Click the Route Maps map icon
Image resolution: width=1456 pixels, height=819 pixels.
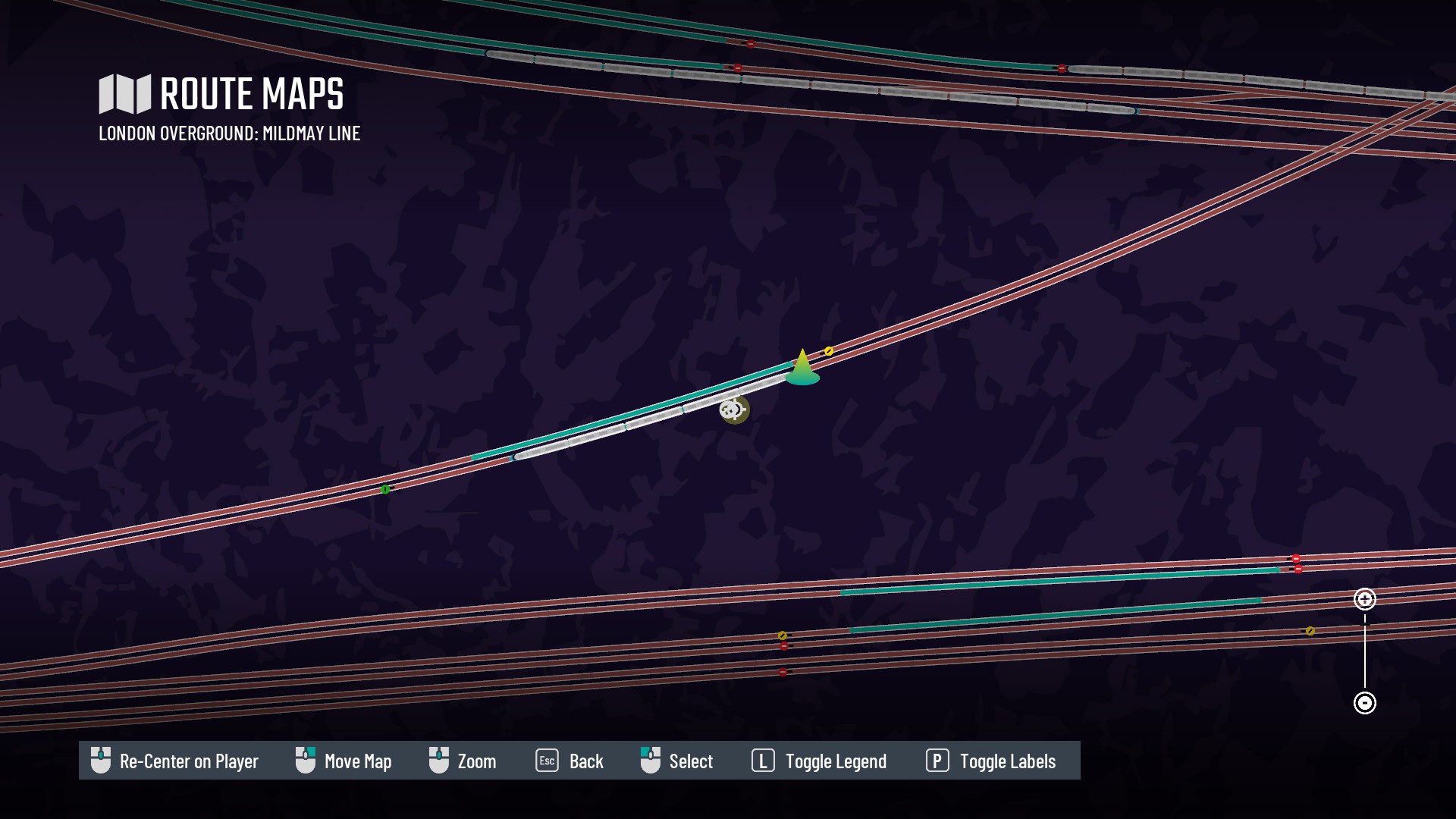[125, 94]
